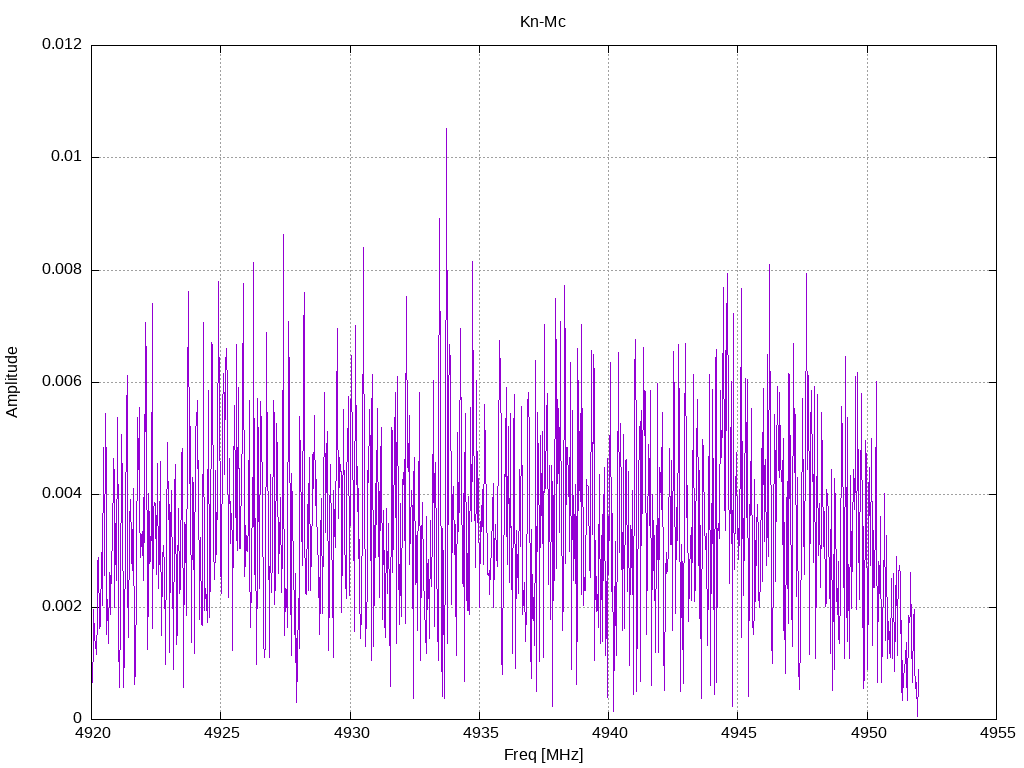Click the 4940 x-axis tick label
Screen dimensions: 1024x768
click(x=610, y=733)
